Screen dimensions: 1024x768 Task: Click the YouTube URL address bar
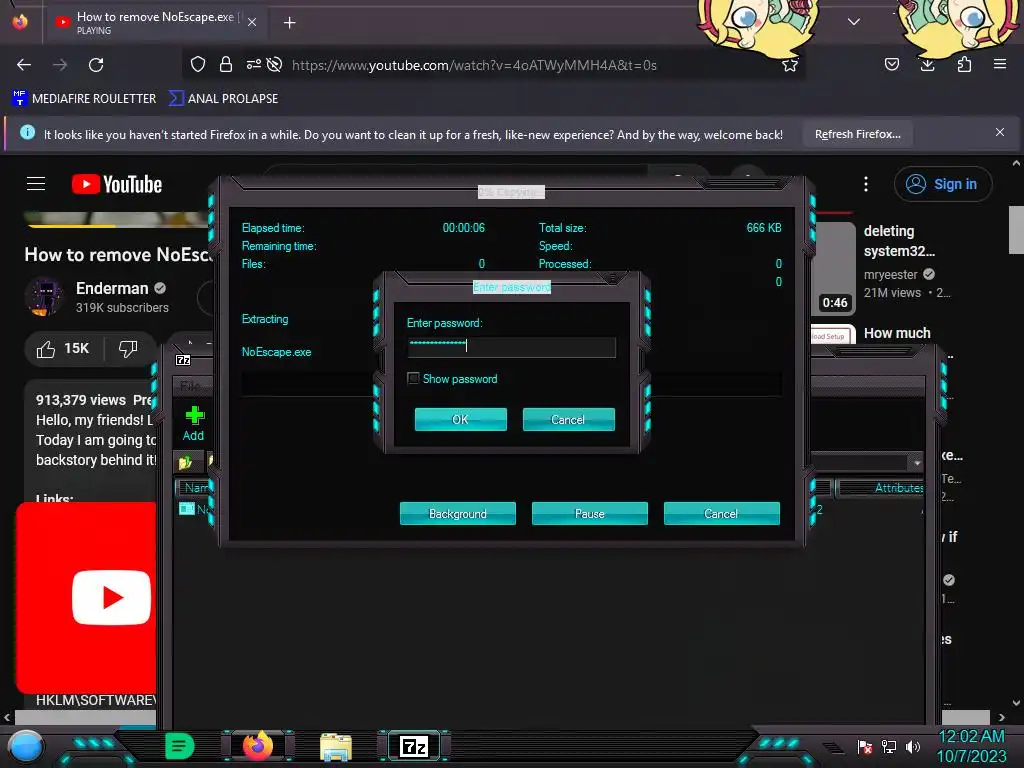[474, 65]
